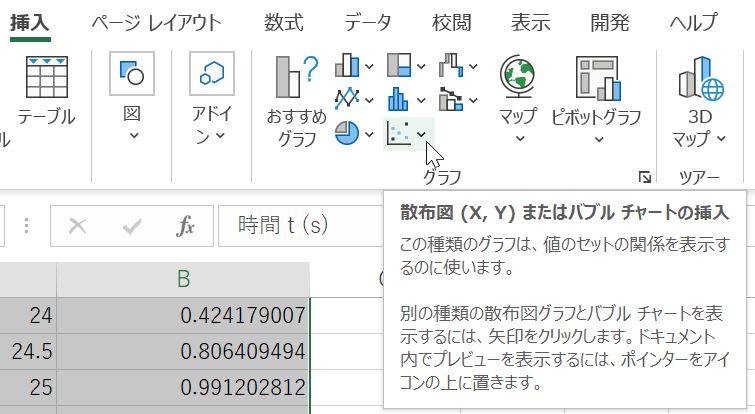Open the ヘルプ tab
The image size is (755, 414).
pyautogui.click(x=693, y=23)
